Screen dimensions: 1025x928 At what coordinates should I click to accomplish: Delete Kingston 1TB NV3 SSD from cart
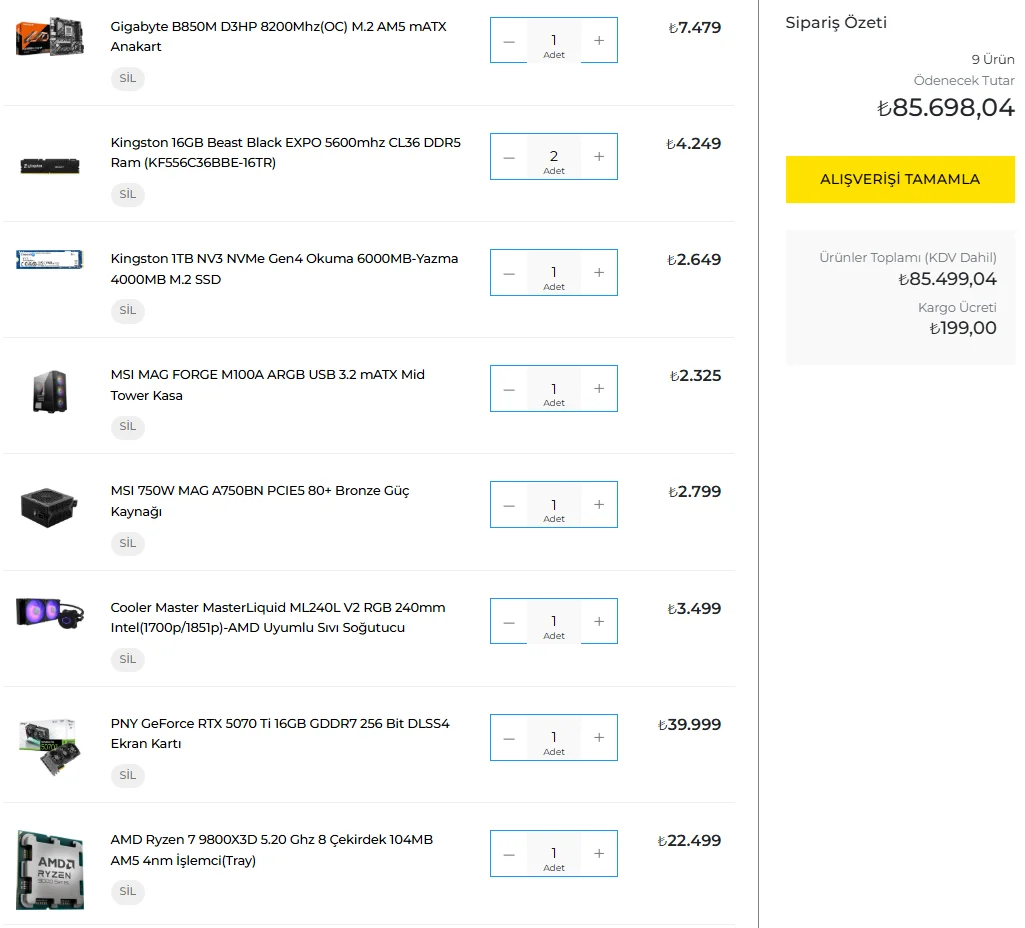128,311
